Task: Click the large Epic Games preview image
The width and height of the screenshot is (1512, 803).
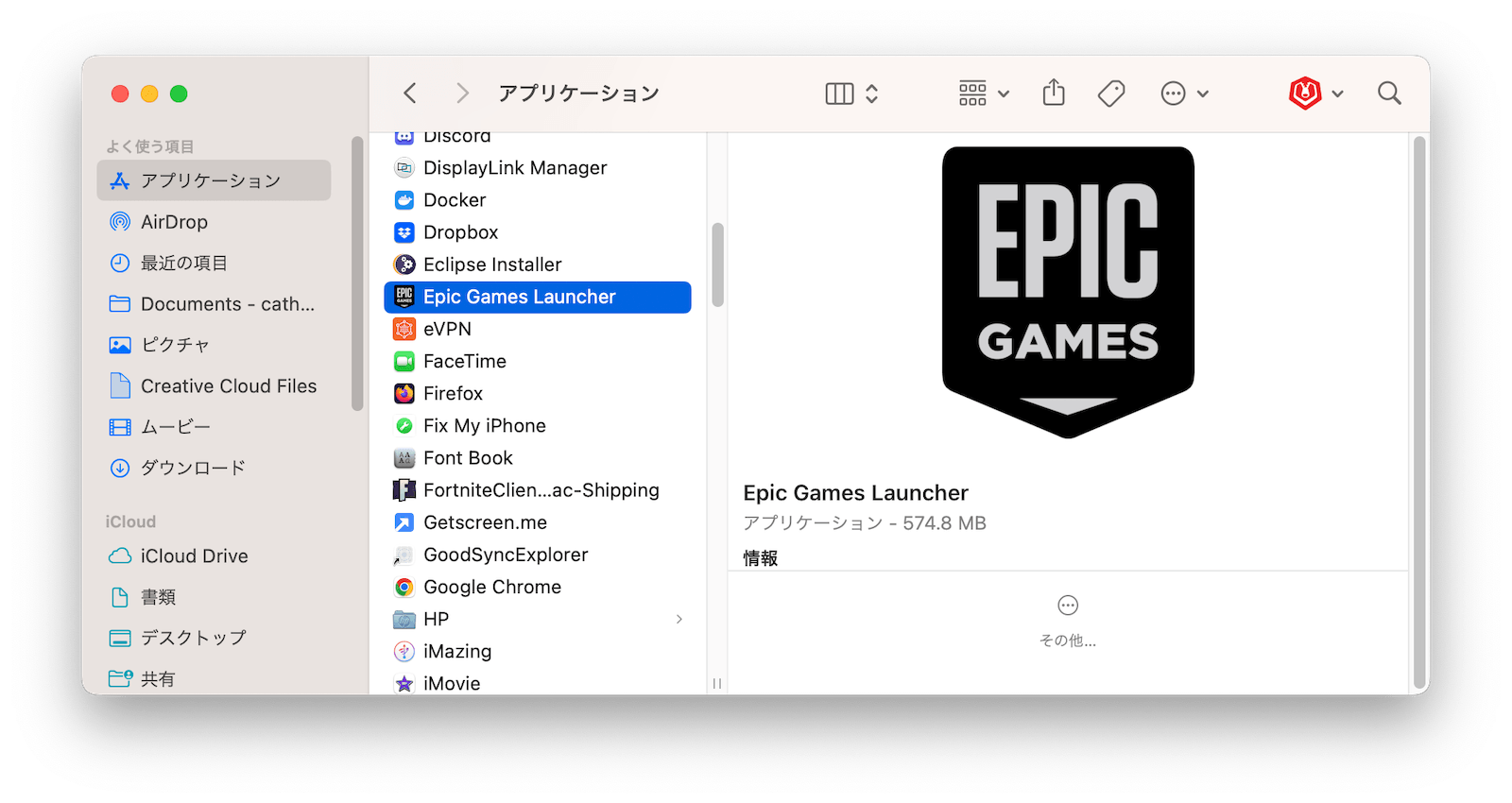Action: point(1068,292)
